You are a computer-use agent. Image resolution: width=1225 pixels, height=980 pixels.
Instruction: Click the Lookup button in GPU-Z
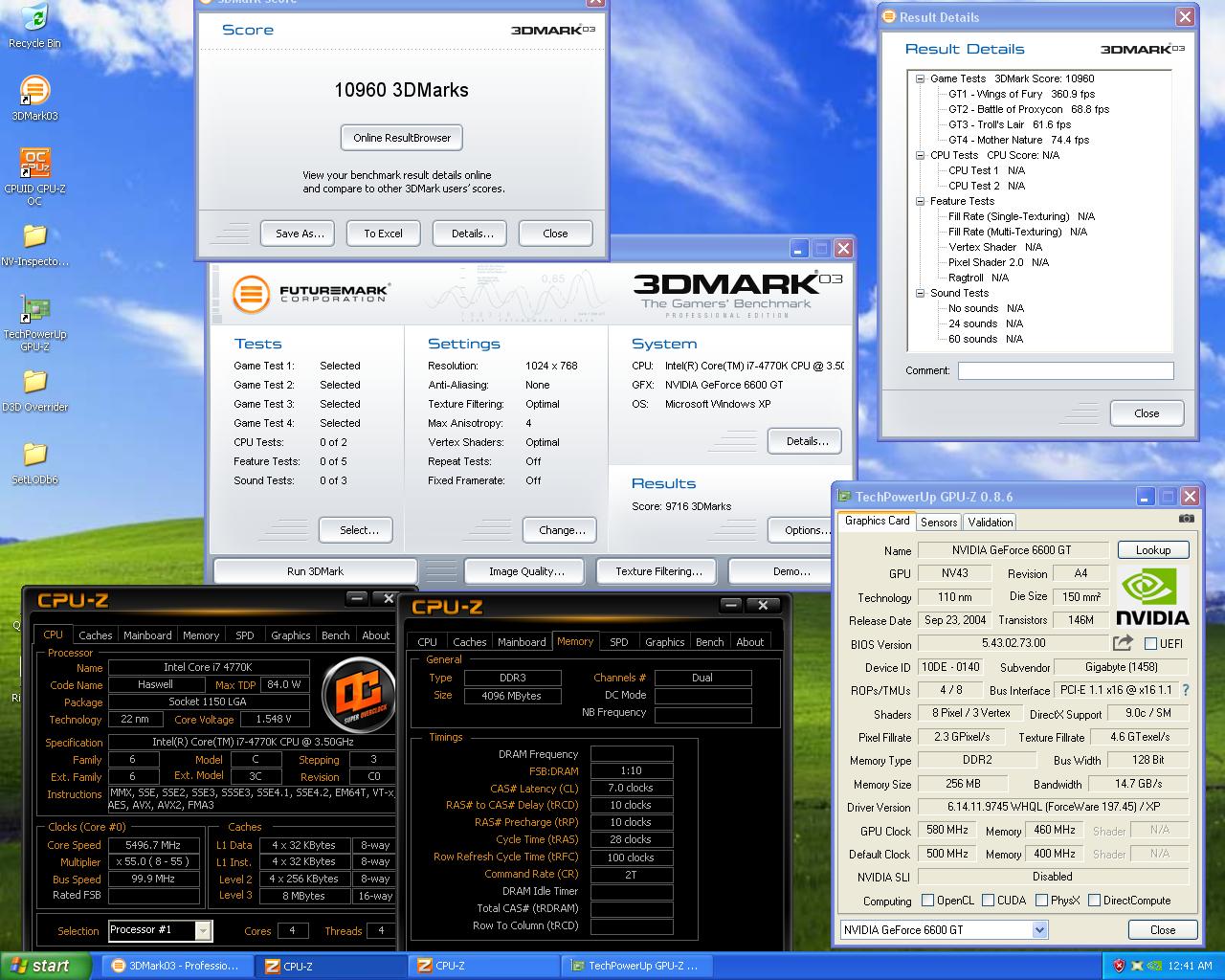(1153, 549)
